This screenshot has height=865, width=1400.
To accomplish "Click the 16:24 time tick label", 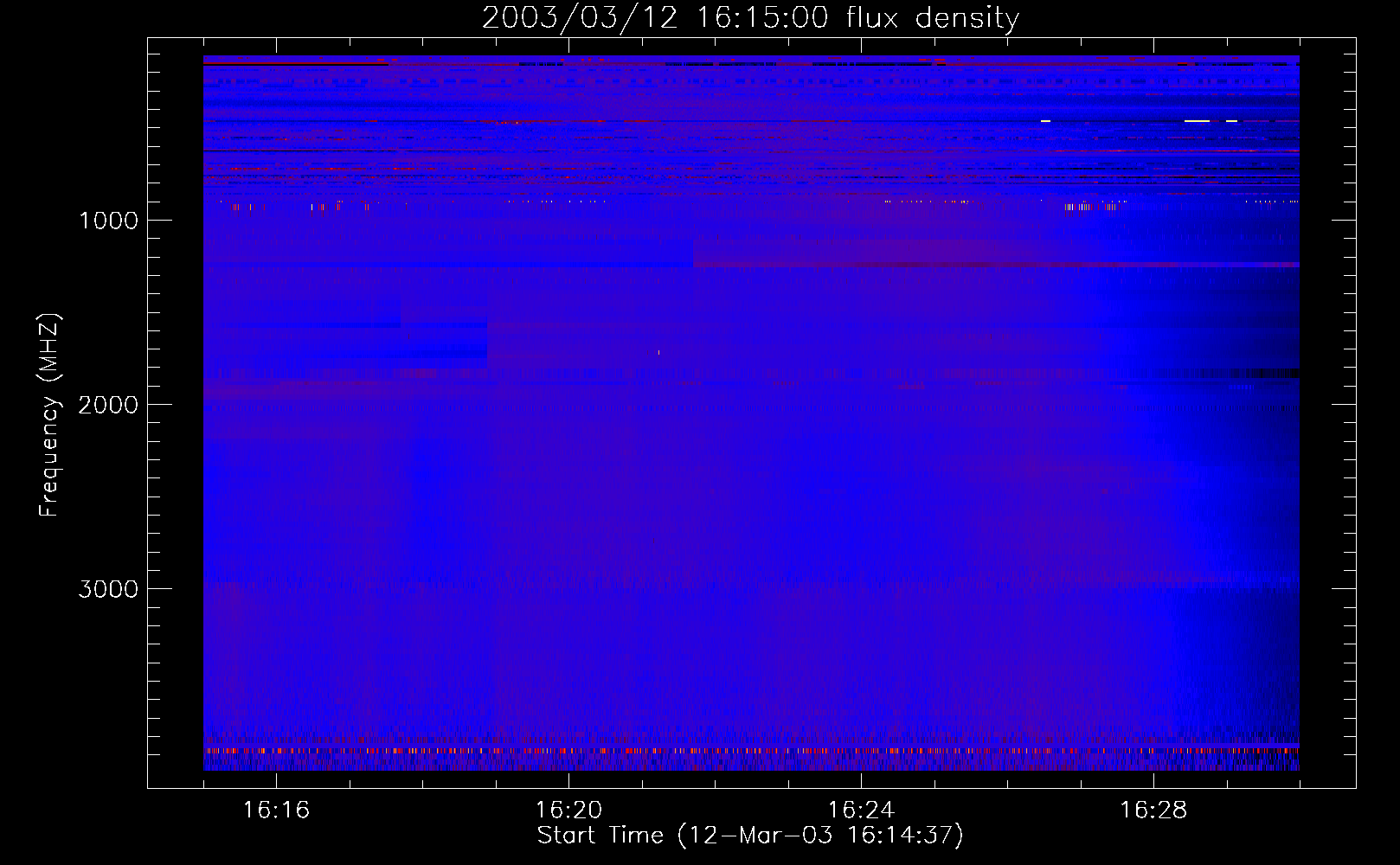I will point(861,811).
